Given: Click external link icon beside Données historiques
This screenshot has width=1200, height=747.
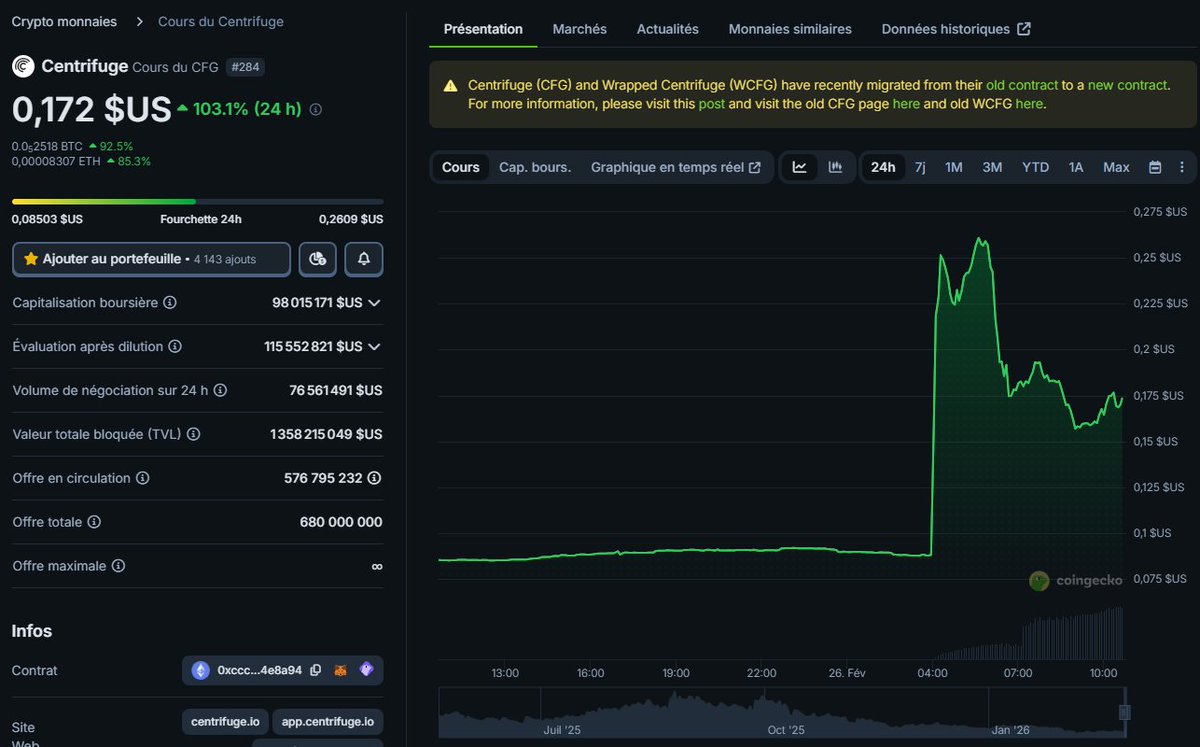Looking at the screenshot, I should [1024, 29].
